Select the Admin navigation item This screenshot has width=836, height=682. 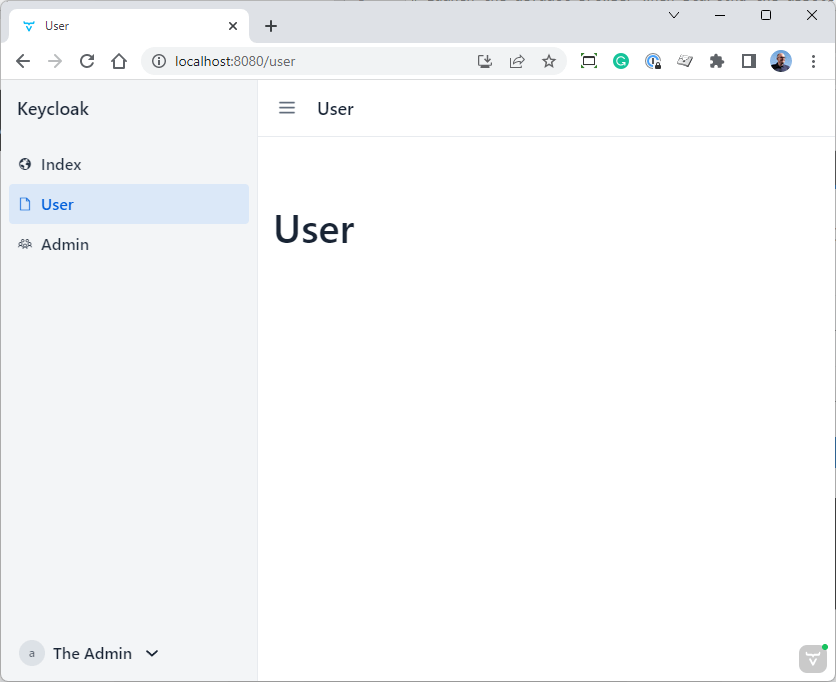coord(128,244)
